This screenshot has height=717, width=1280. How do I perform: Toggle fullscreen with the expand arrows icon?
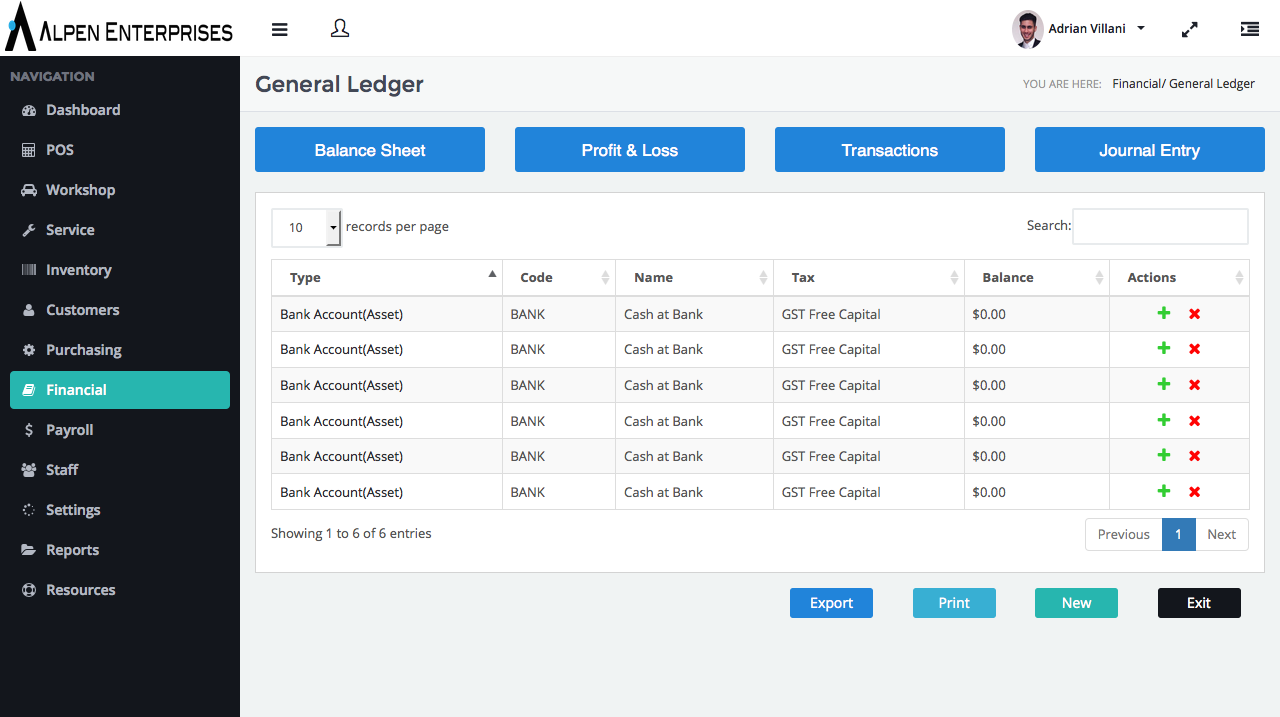pyautogui.click(x=1189, y=30)
